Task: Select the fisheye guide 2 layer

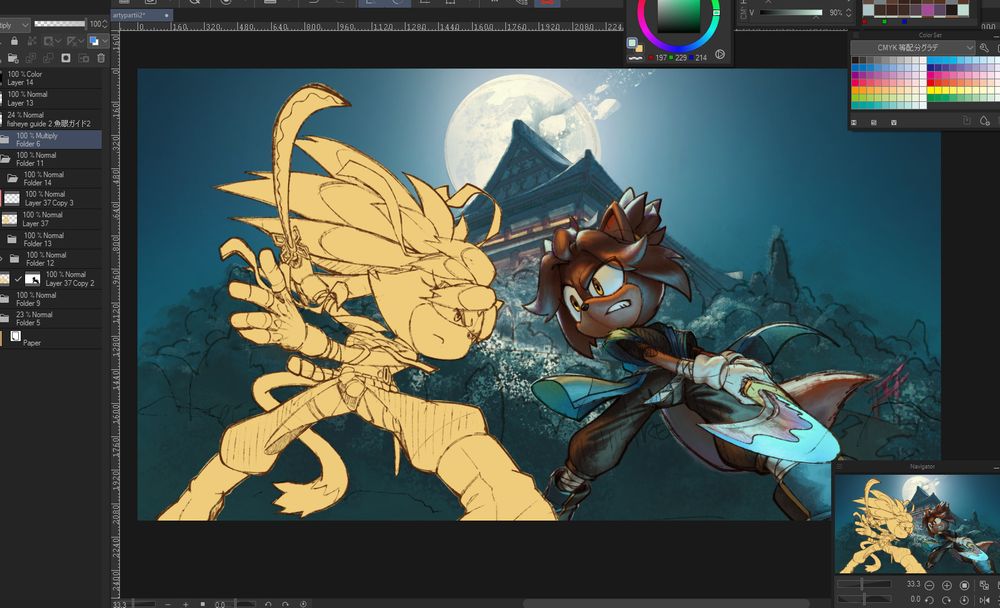Action: (51, 119)
